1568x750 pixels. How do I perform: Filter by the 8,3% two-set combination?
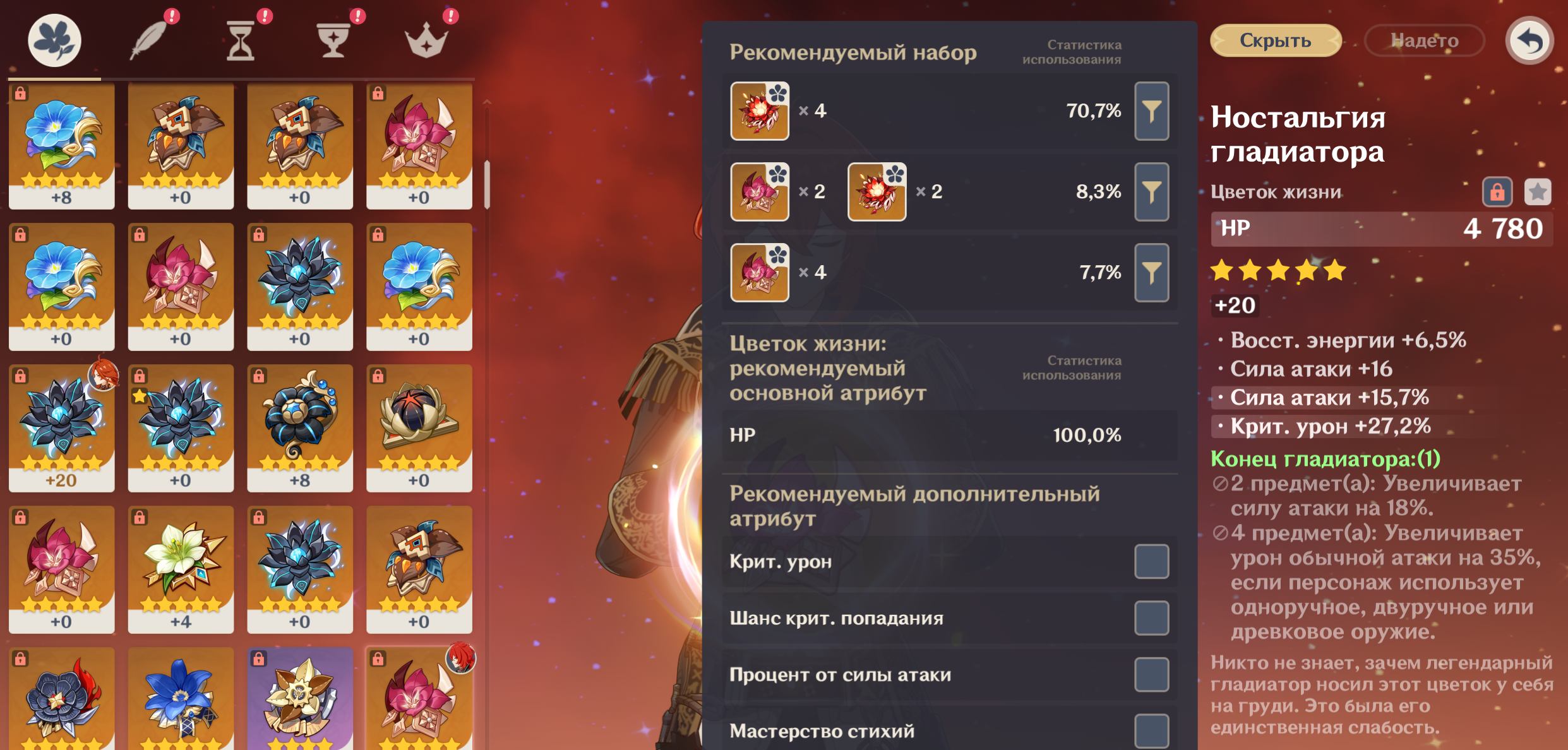pyautogui.click(x=1151, y=192)
